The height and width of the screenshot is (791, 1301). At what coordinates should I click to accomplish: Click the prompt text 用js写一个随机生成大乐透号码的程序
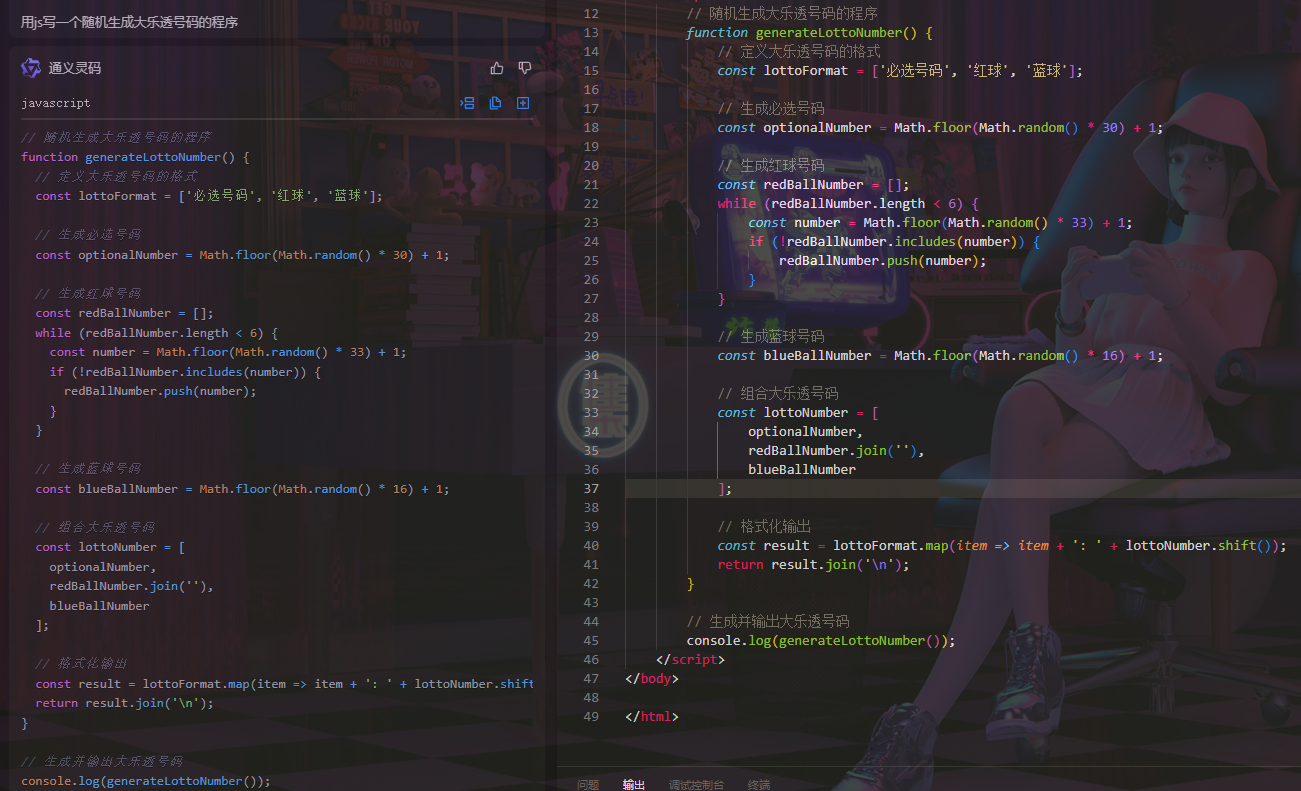click(x=129, y=22)
